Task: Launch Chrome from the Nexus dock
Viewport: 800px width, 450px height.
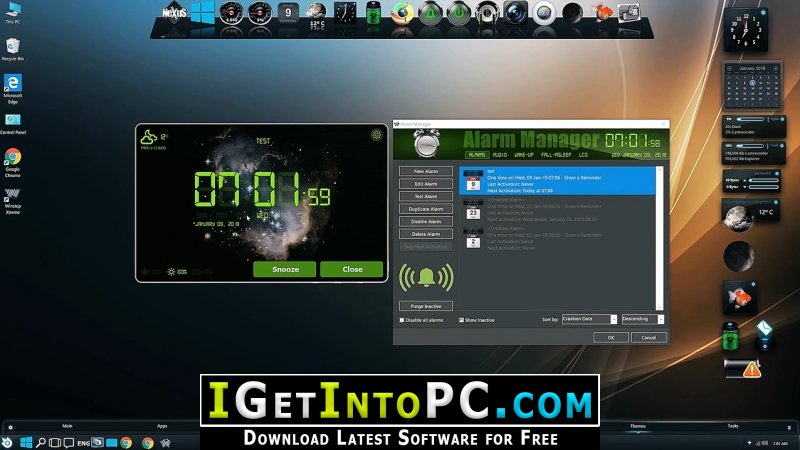Action: pyautogui.click(x=402, y=13)
